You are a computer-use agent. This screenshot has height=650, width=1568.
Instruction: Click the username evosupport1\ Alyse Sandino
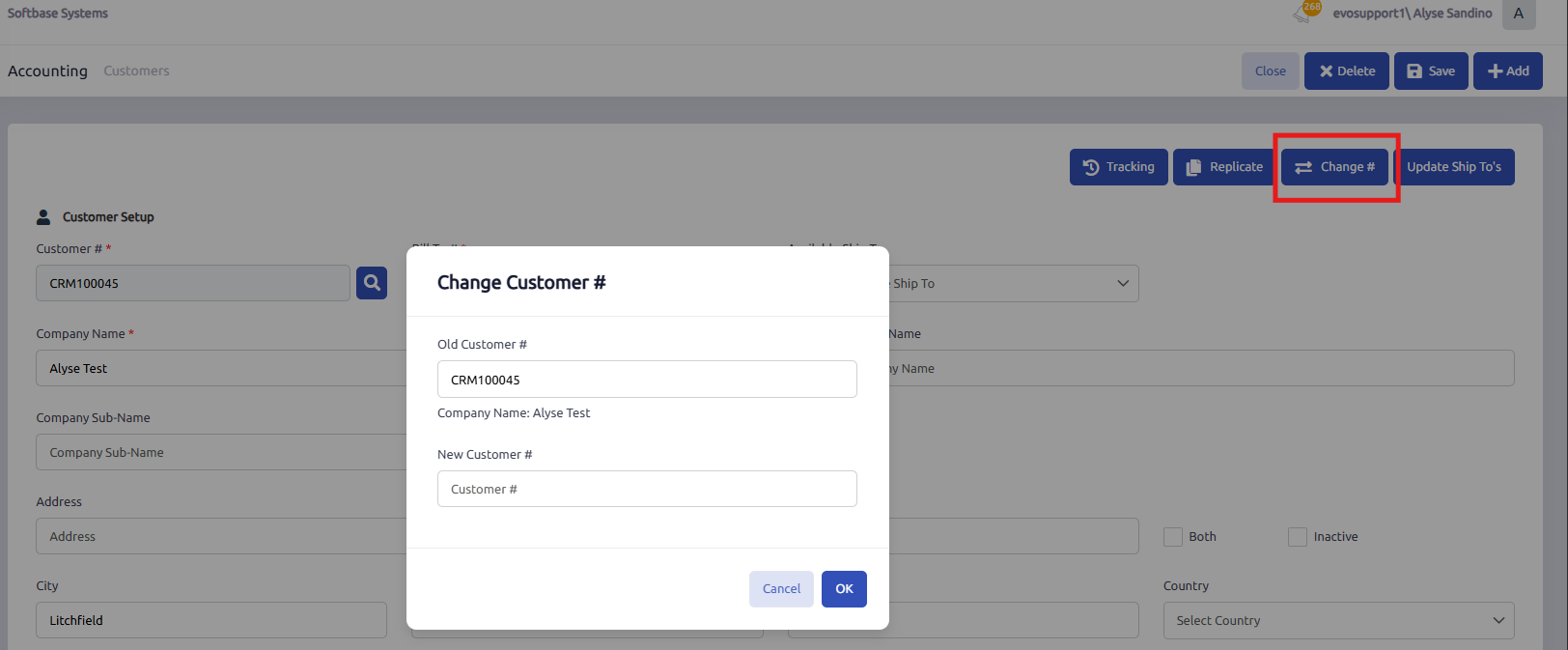click(x=1413, y=14)
